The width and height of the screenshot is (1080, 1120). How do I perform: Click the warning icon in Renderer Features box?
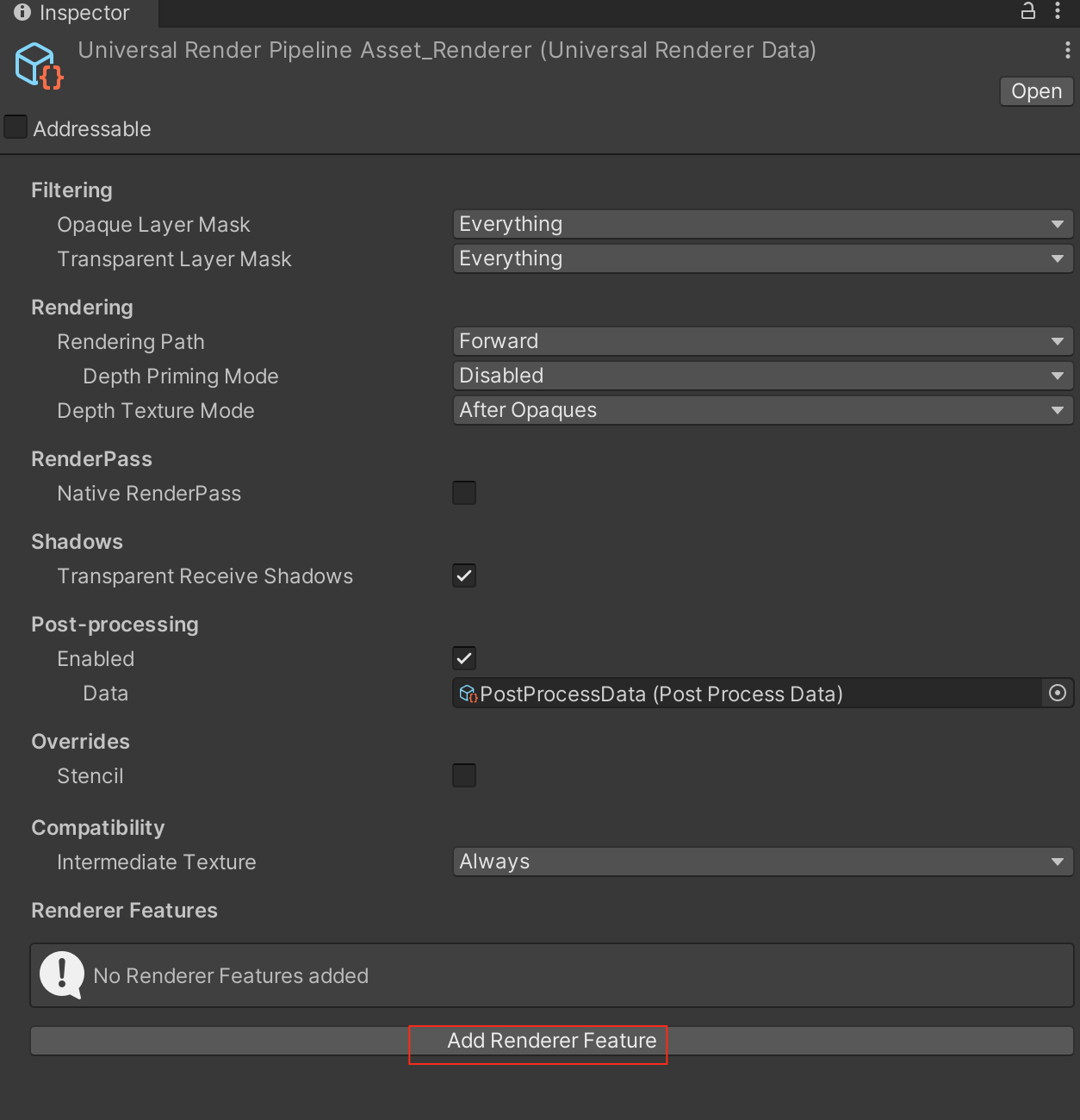[x=62, y=974]
